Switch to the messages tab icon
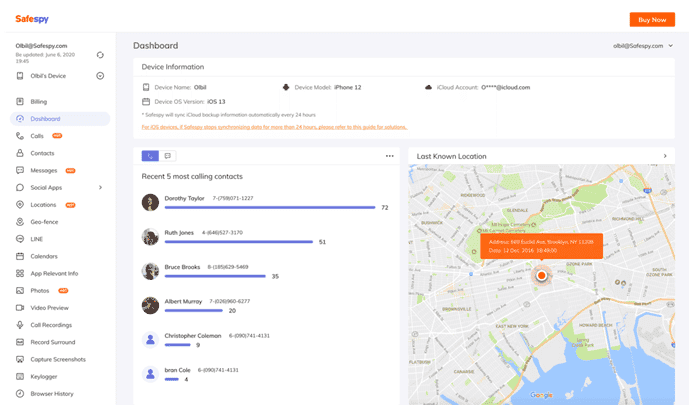689x405 pixels. [167, 156]
